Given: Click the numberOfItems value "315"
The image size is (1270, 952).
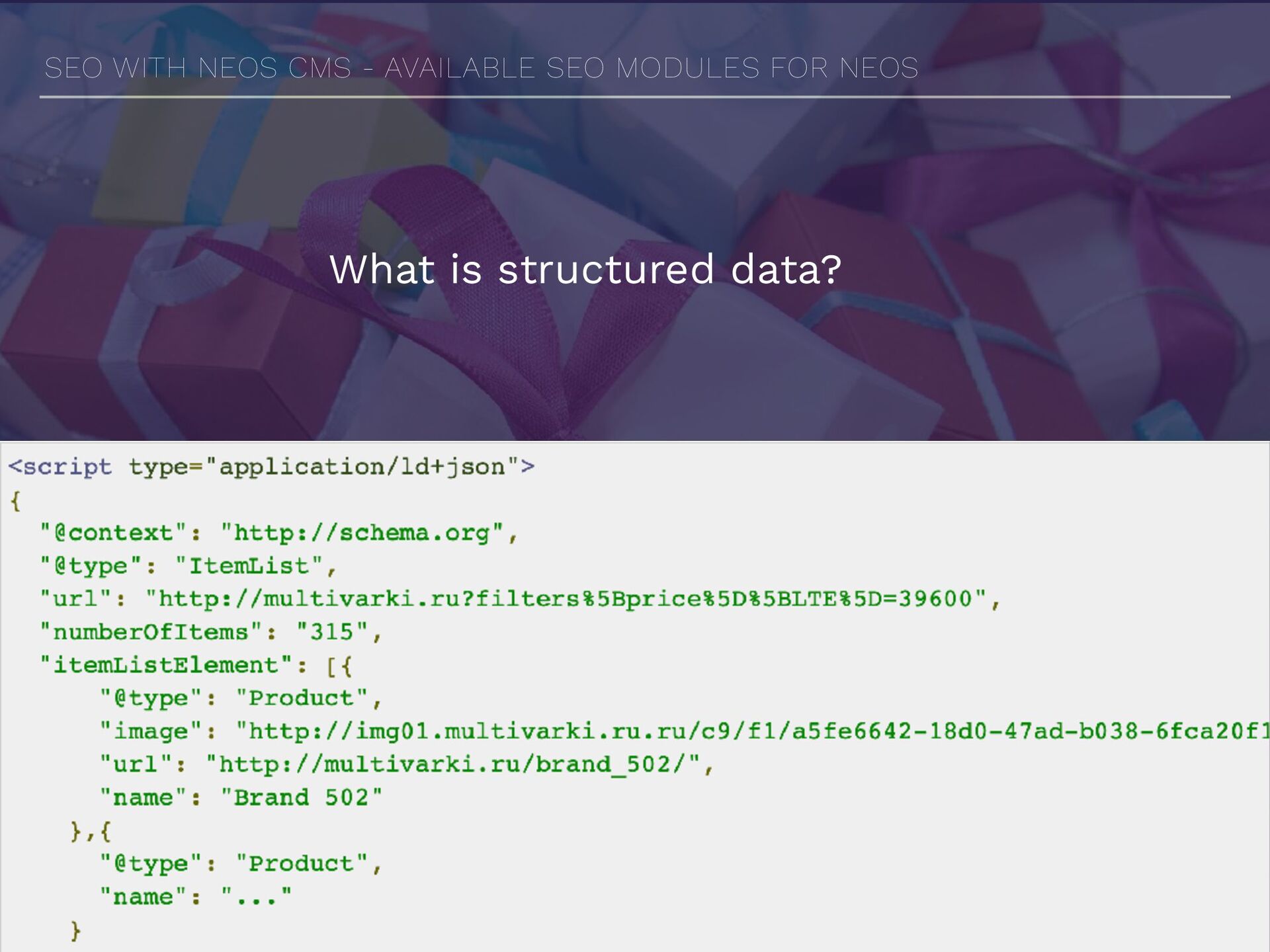Looking at the screenshot, I should coord(331,632).
